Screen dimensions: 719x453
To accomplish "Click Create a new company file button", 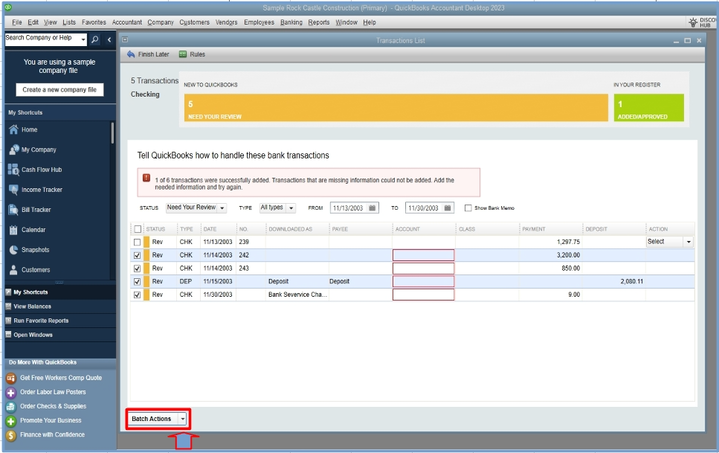I will pos(60,89).
